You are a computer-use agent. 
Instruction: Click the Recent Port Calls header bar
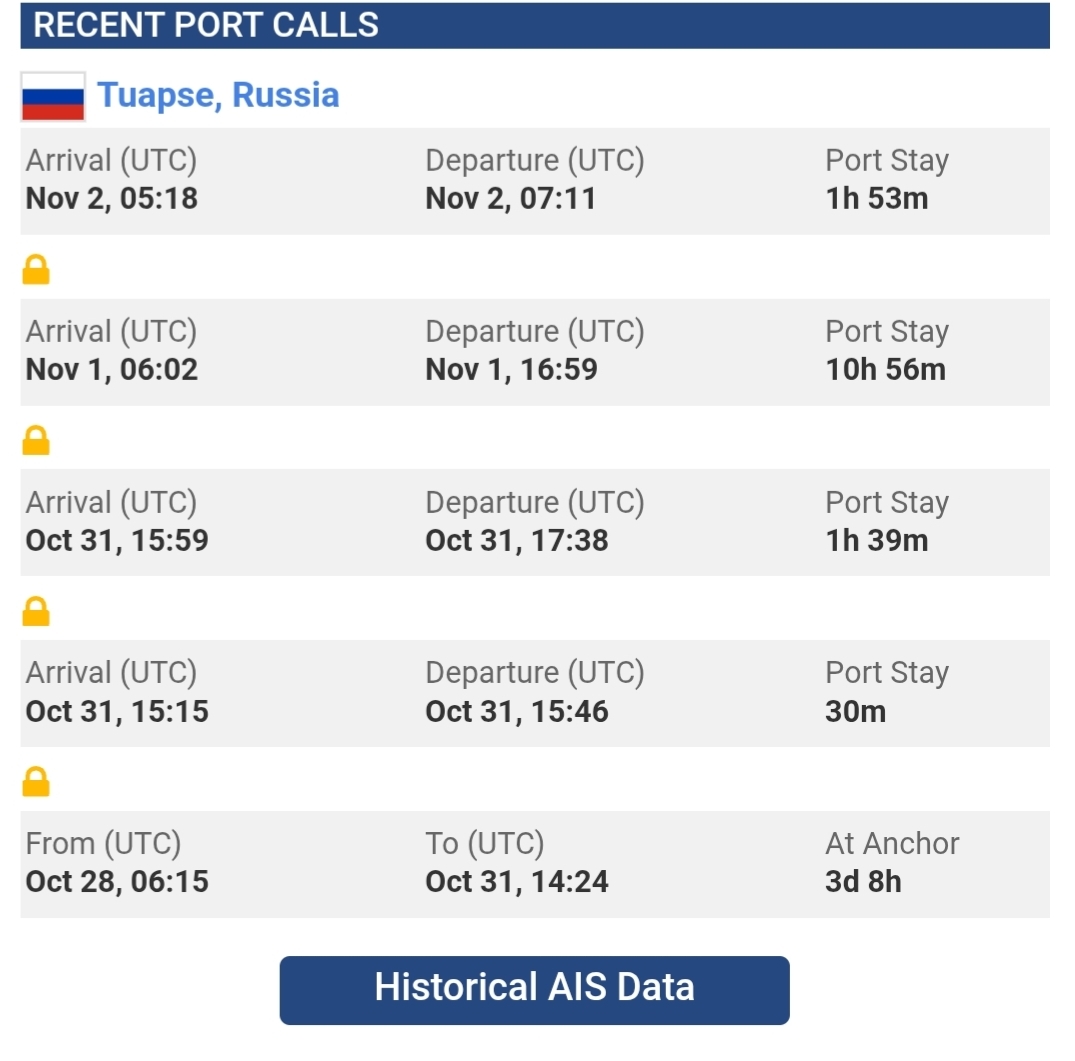(x=535, y=25)
